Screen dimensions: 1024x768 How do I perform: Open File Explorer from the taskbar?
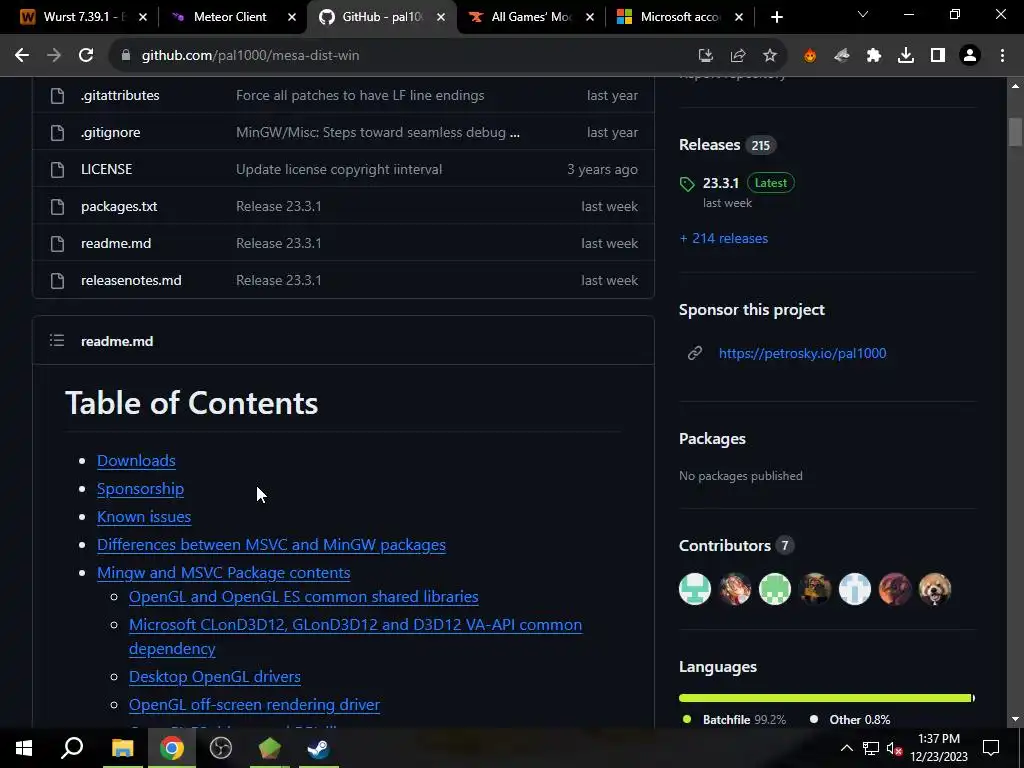pos(122,748)
